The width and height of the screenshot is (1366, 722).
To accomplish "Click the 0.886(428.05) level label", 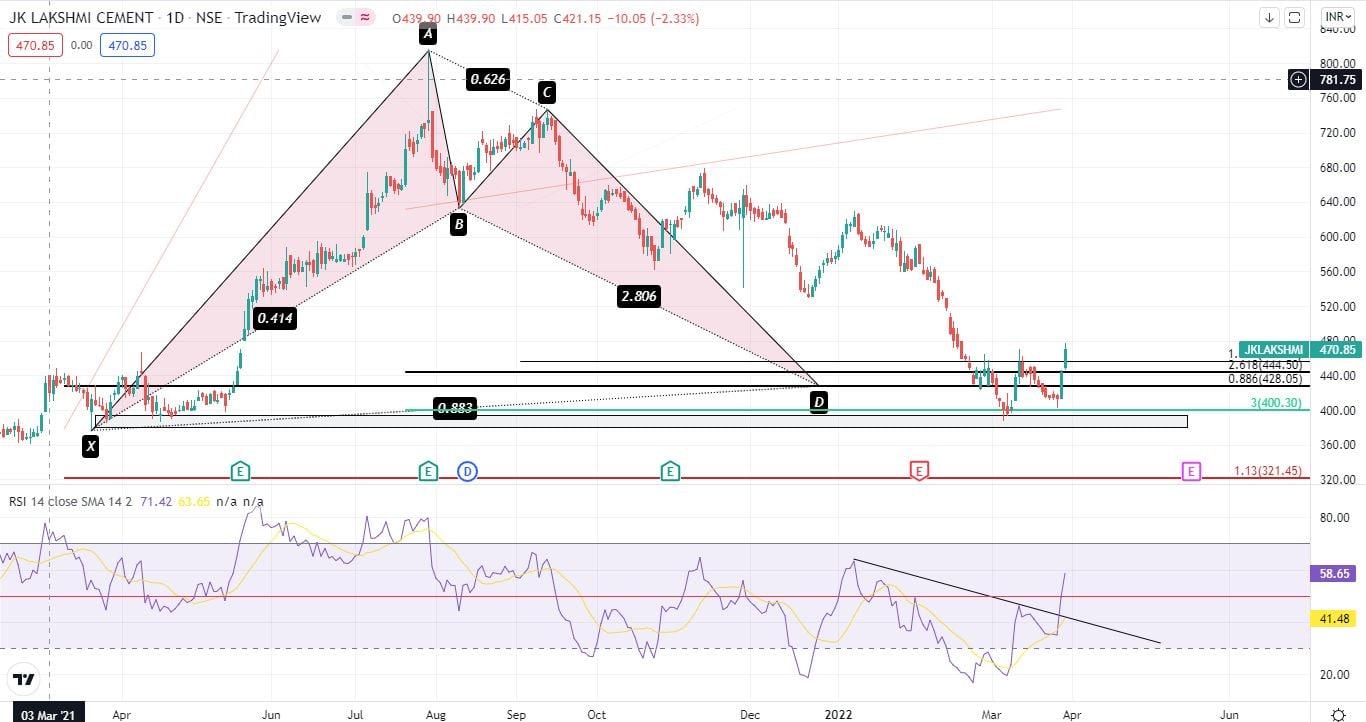I will (1266, 379).
